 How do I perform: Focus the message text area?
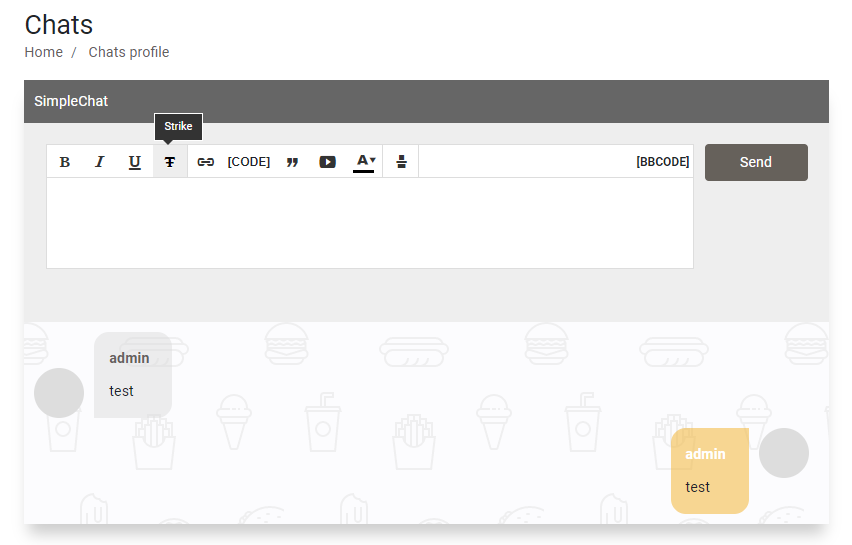click(x=370, y=223)
